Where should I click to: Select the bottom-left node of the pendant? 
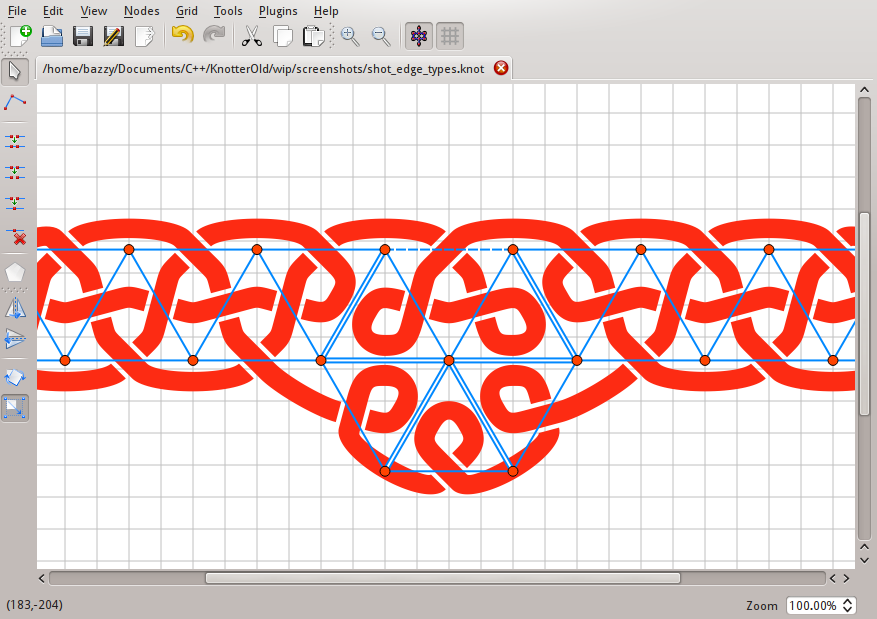click(385, 471)
